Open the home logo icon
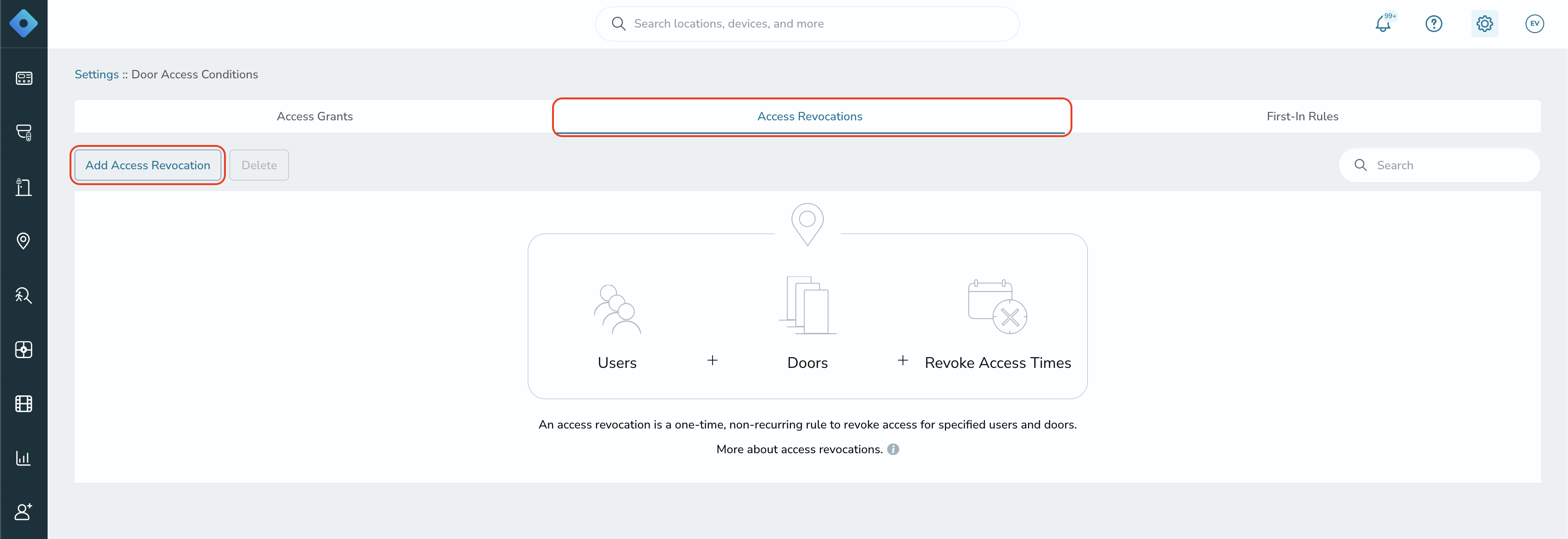 pos(23,24)
